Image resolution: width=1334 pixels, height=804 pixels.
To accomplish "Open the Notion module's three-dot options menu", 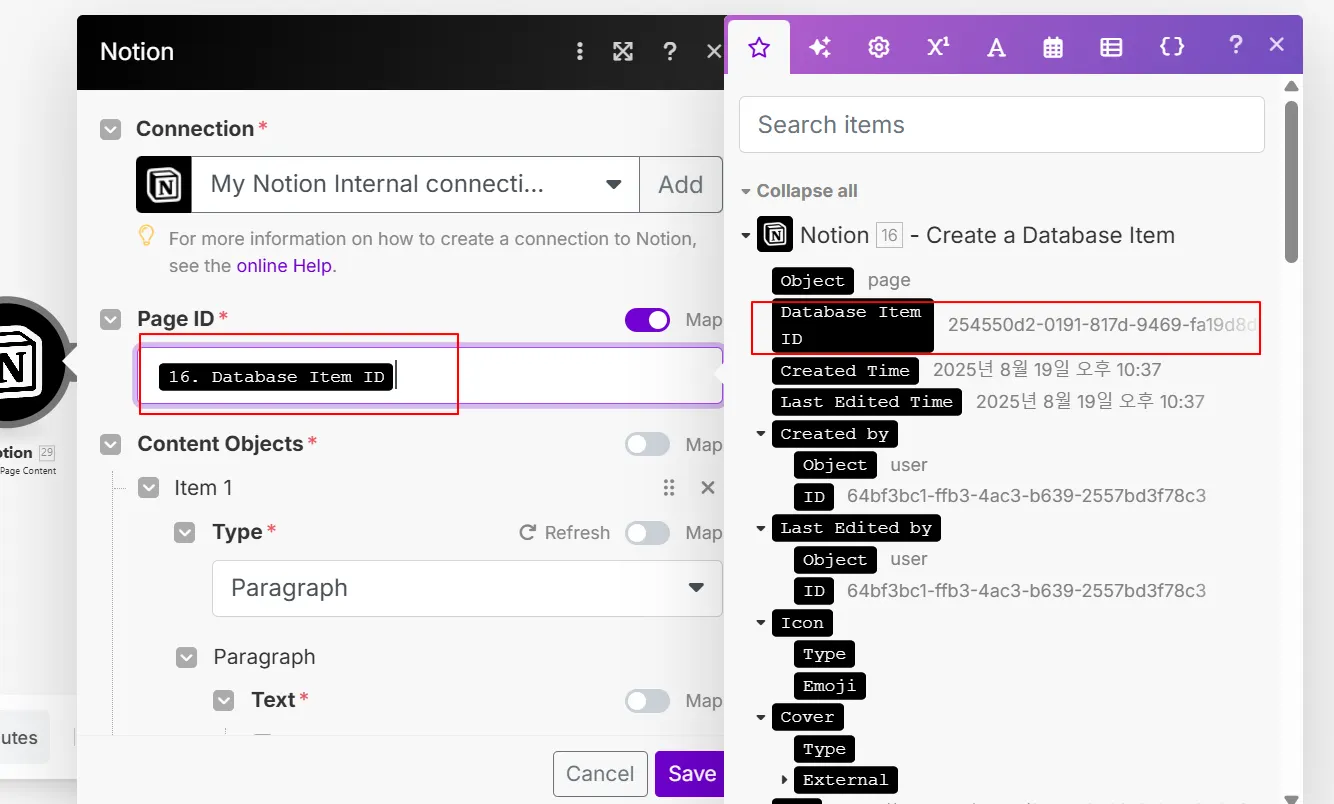I will 580,52.
